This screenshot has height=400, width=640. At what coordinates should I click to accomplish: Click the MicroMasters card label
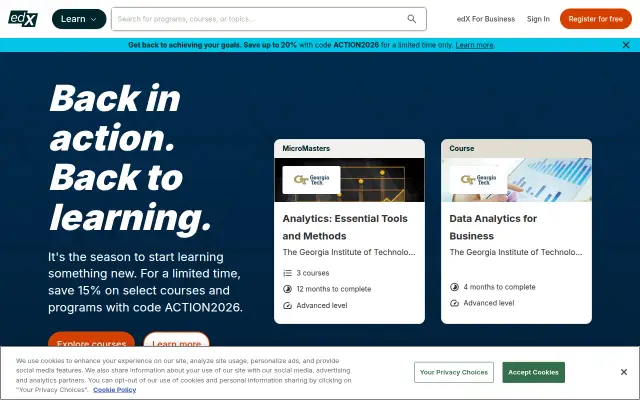pyautogui.click(x=306, y=149)
